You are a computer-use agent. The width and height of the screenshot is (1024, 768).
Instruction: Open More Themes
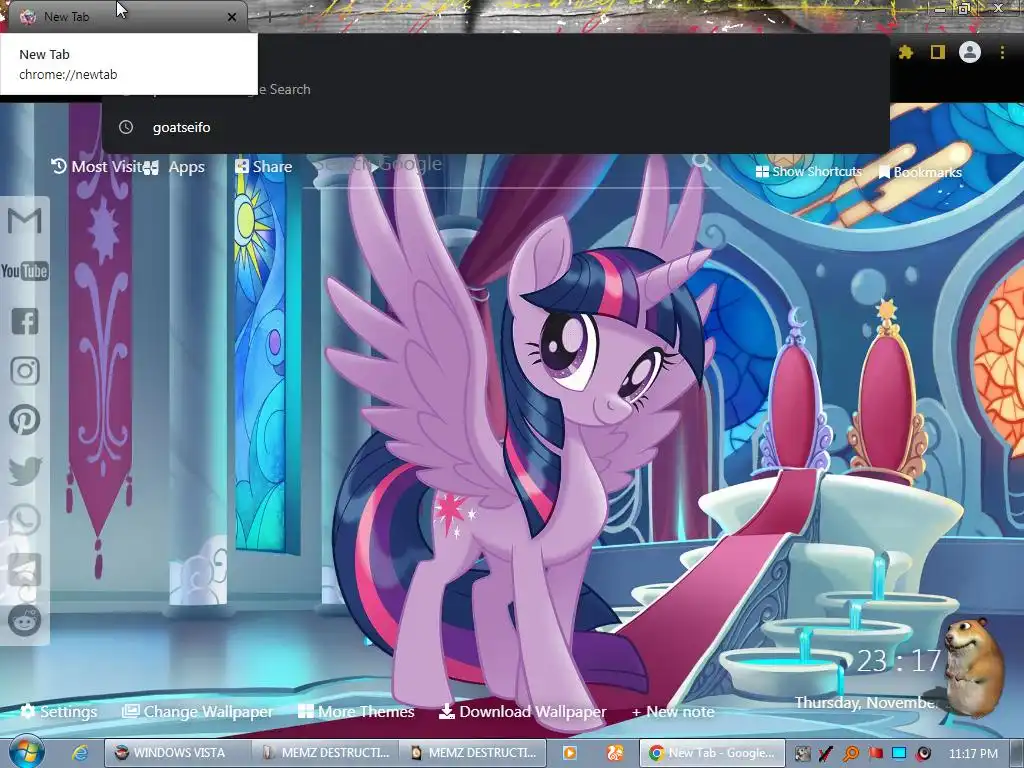coord(356,711)
